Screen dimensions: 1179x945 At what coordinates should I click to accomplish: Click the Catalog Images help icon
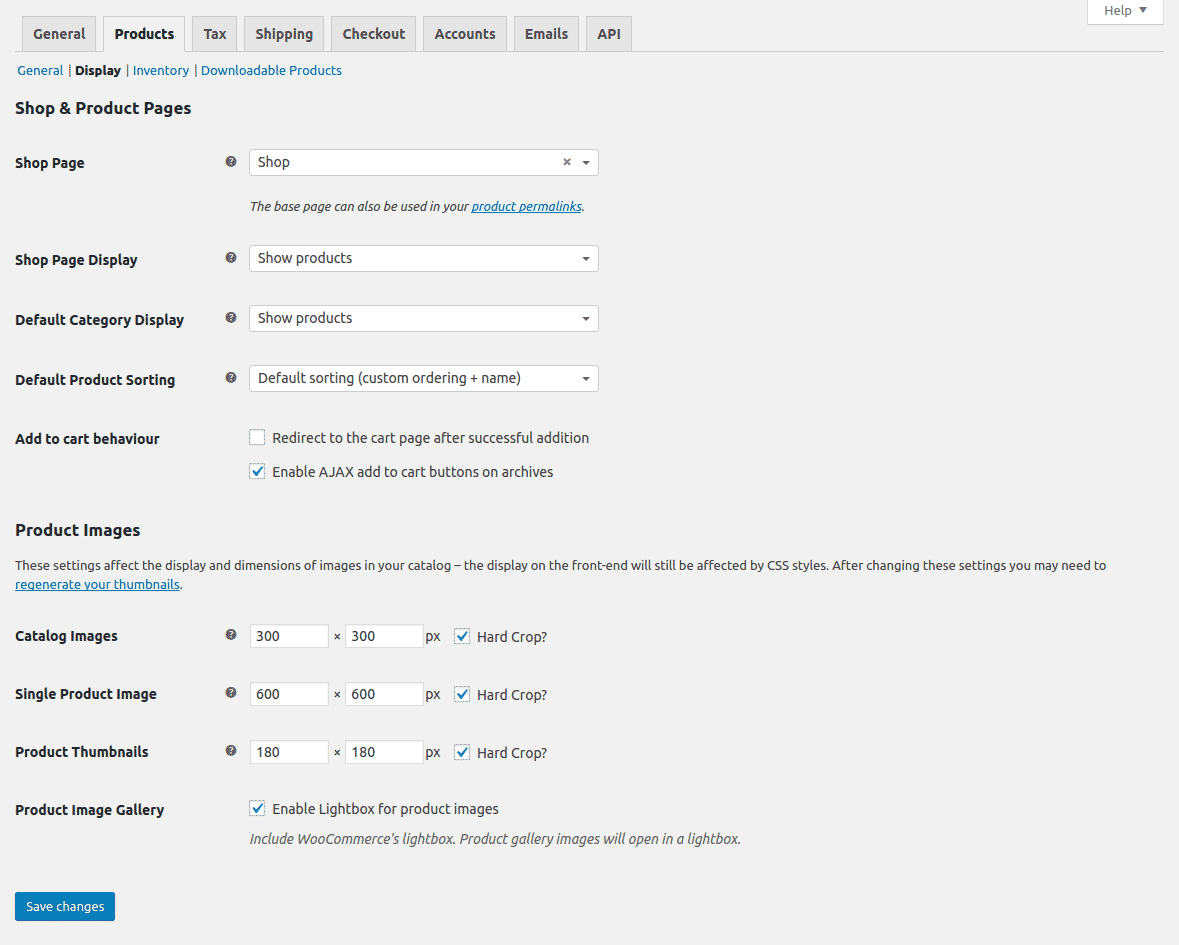coord(231,634)
